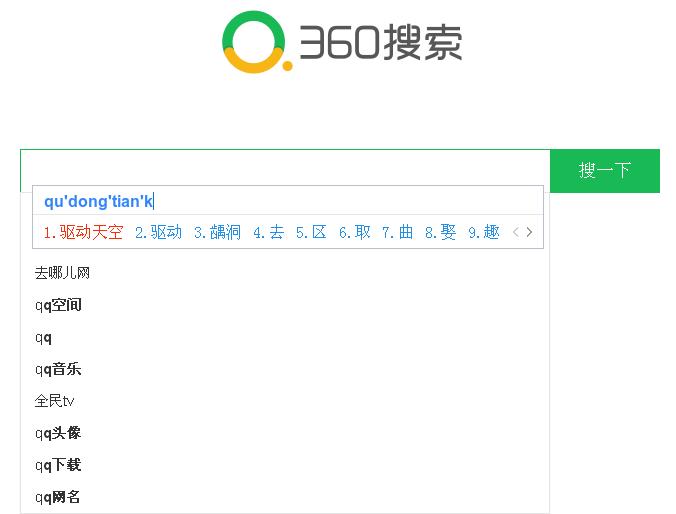Choose IME candidate 1. 驱动天空
This screenshot has width=676, height=514.
[83, 232]
